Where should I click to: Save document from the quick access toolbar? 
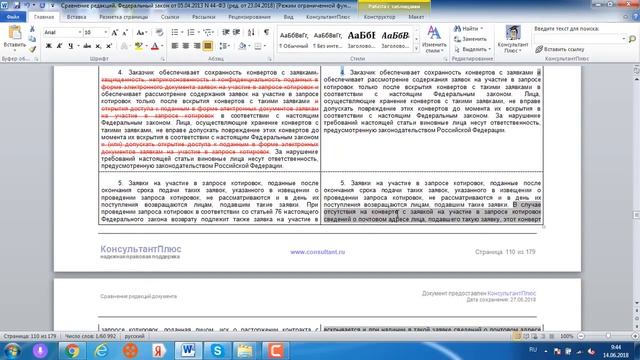(17, 6)
